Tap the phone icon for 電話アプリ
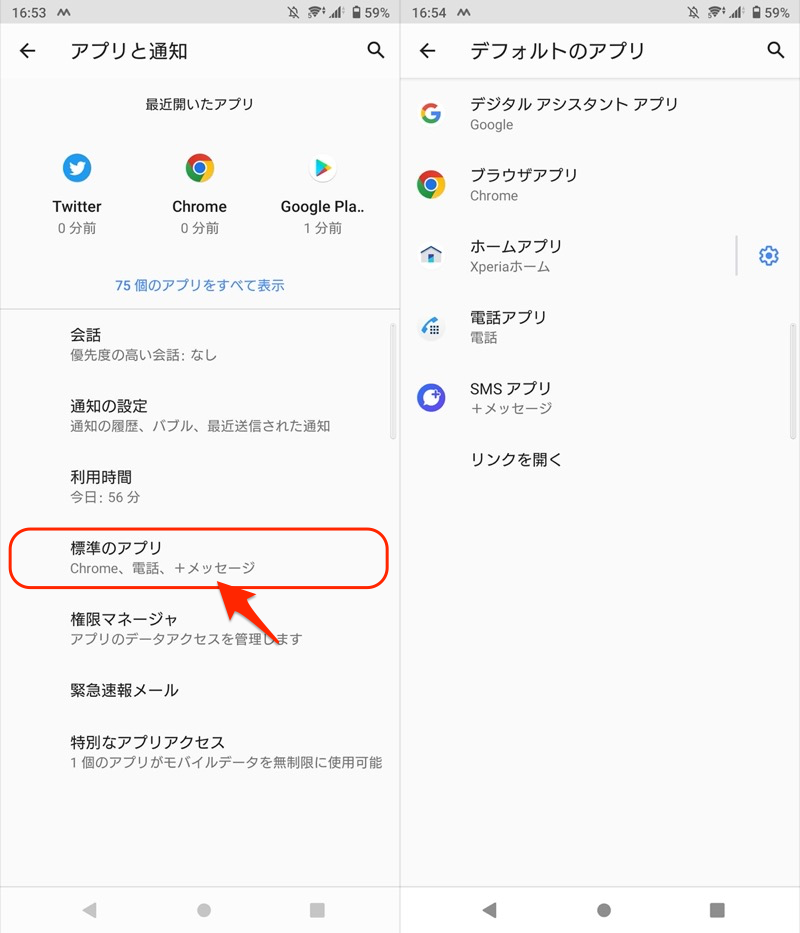The width and height of the screenshot is (800, 933). [x=431, y=327]
